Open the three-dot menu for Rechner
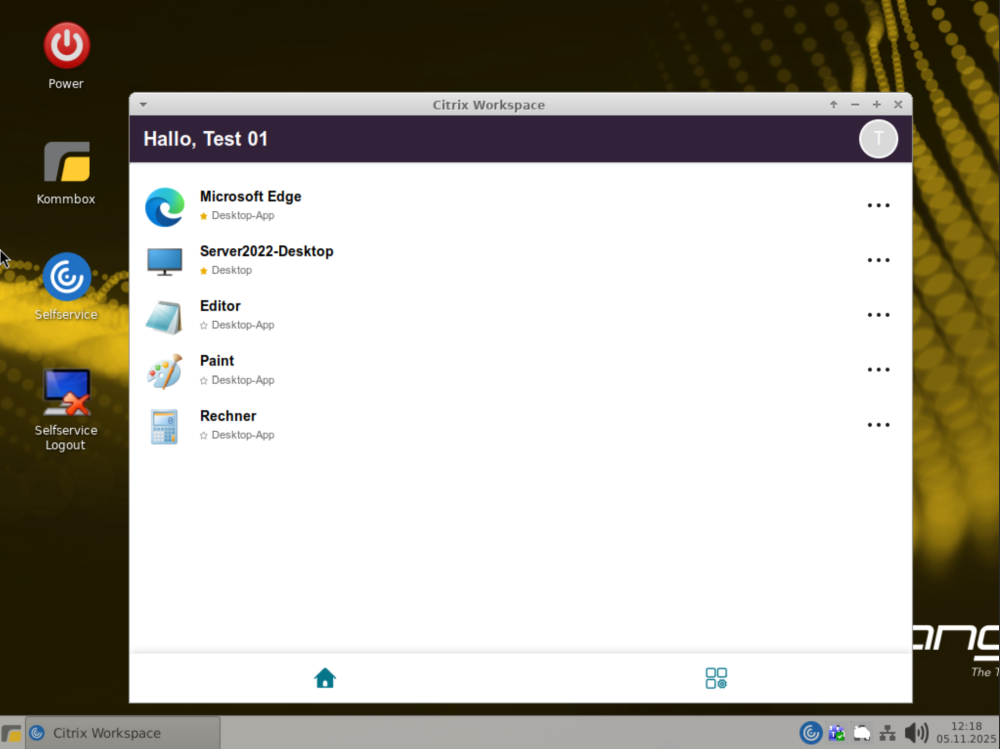Image resolution: width=1000 pixels, height=749 pixels. pyautogui.click(x=878, y=425)
